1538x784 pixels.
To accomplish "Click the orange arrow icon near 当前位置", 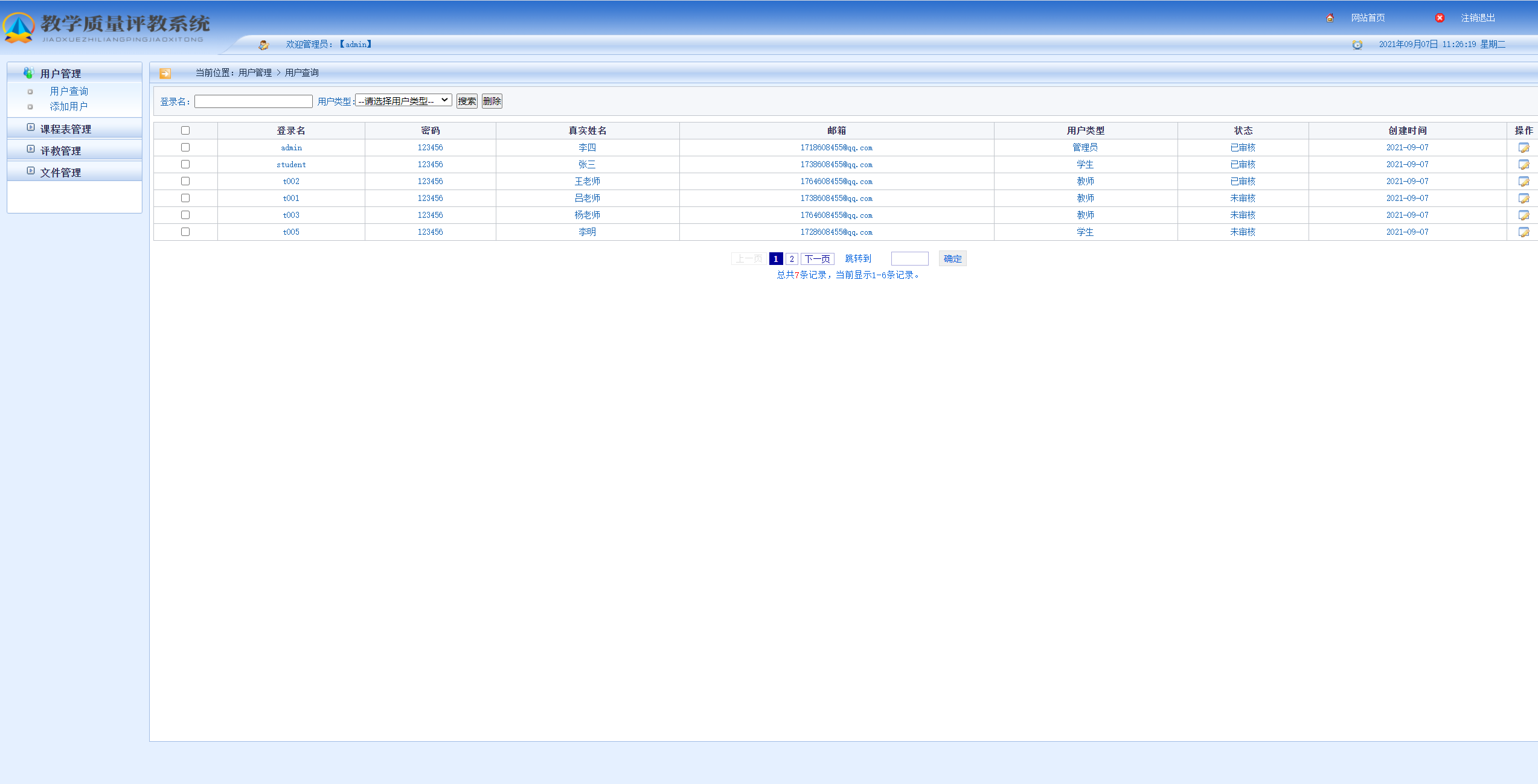I will tap(165, 74).
